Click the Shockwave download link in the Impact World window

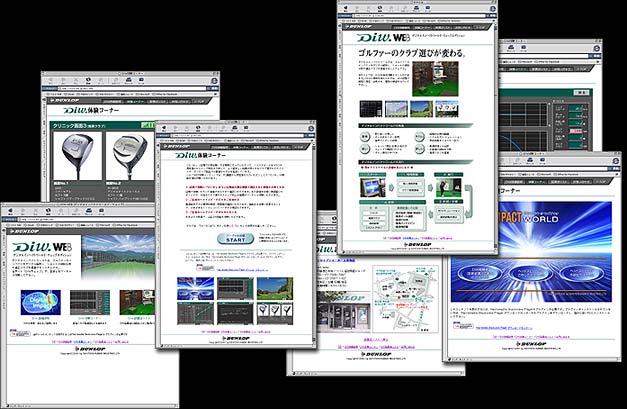[504, 328]
